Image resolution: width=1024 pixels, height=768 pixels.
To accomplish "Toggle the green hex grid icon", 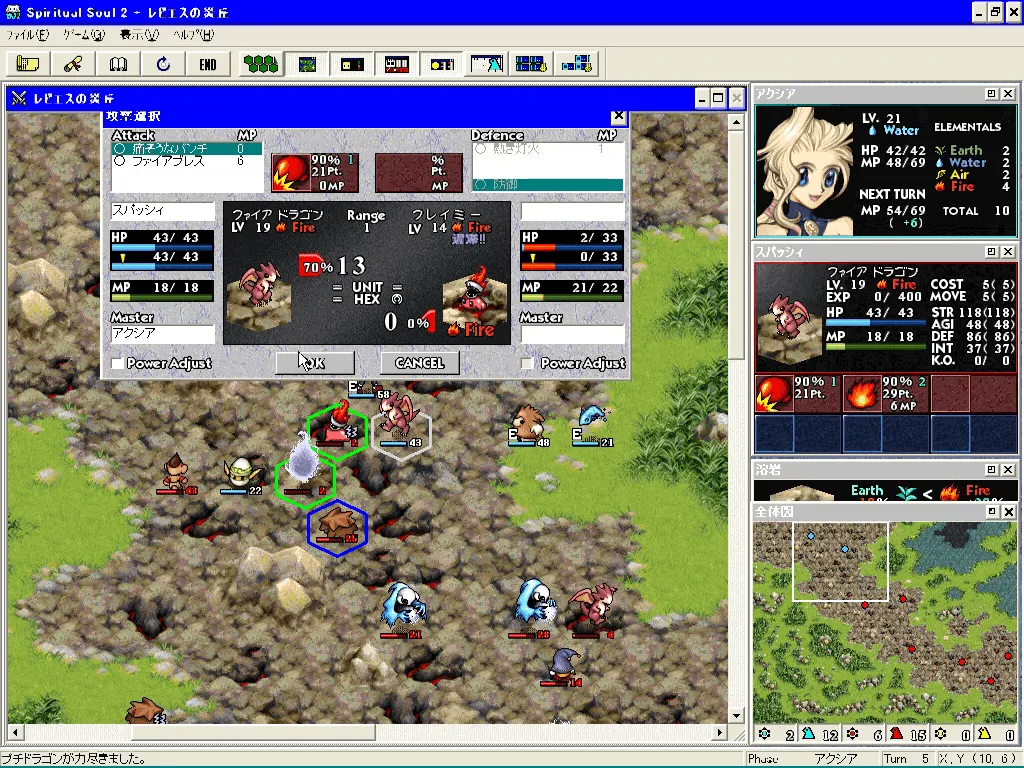I will point(262,64).
